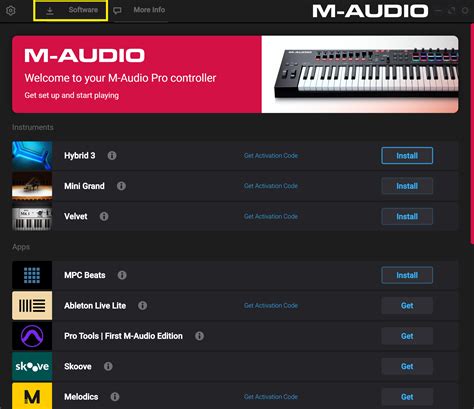
Task: Click the info icon next to Hybrid 3
Action: (112, 155)
